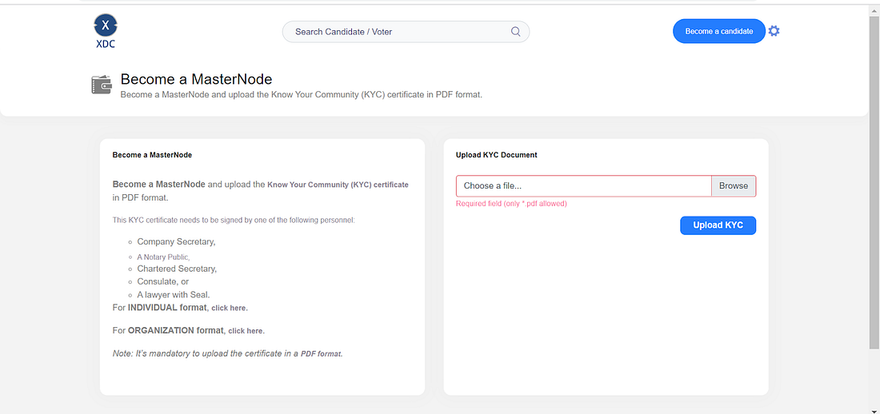The width and height of the screenshot is (880, 414).
Task: Click the Choose a file input
Action: pos(583,186)
